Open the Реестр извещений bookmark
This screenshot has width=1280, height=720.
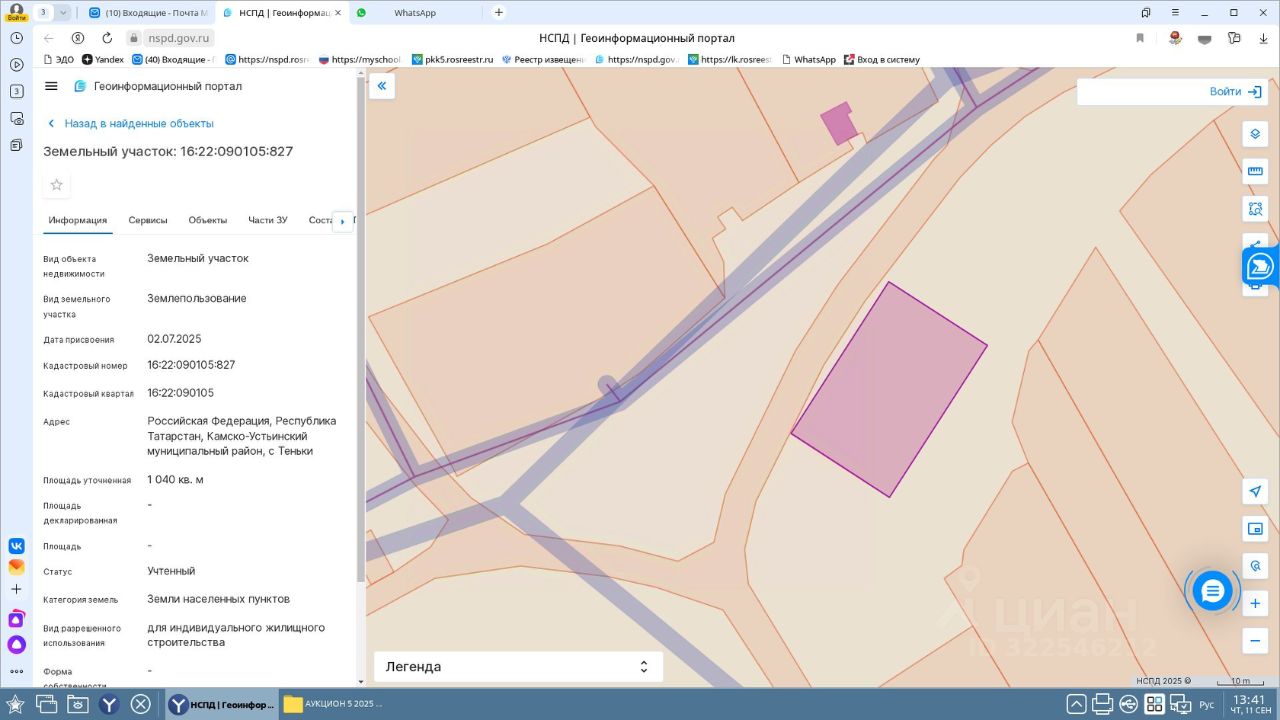542,59
